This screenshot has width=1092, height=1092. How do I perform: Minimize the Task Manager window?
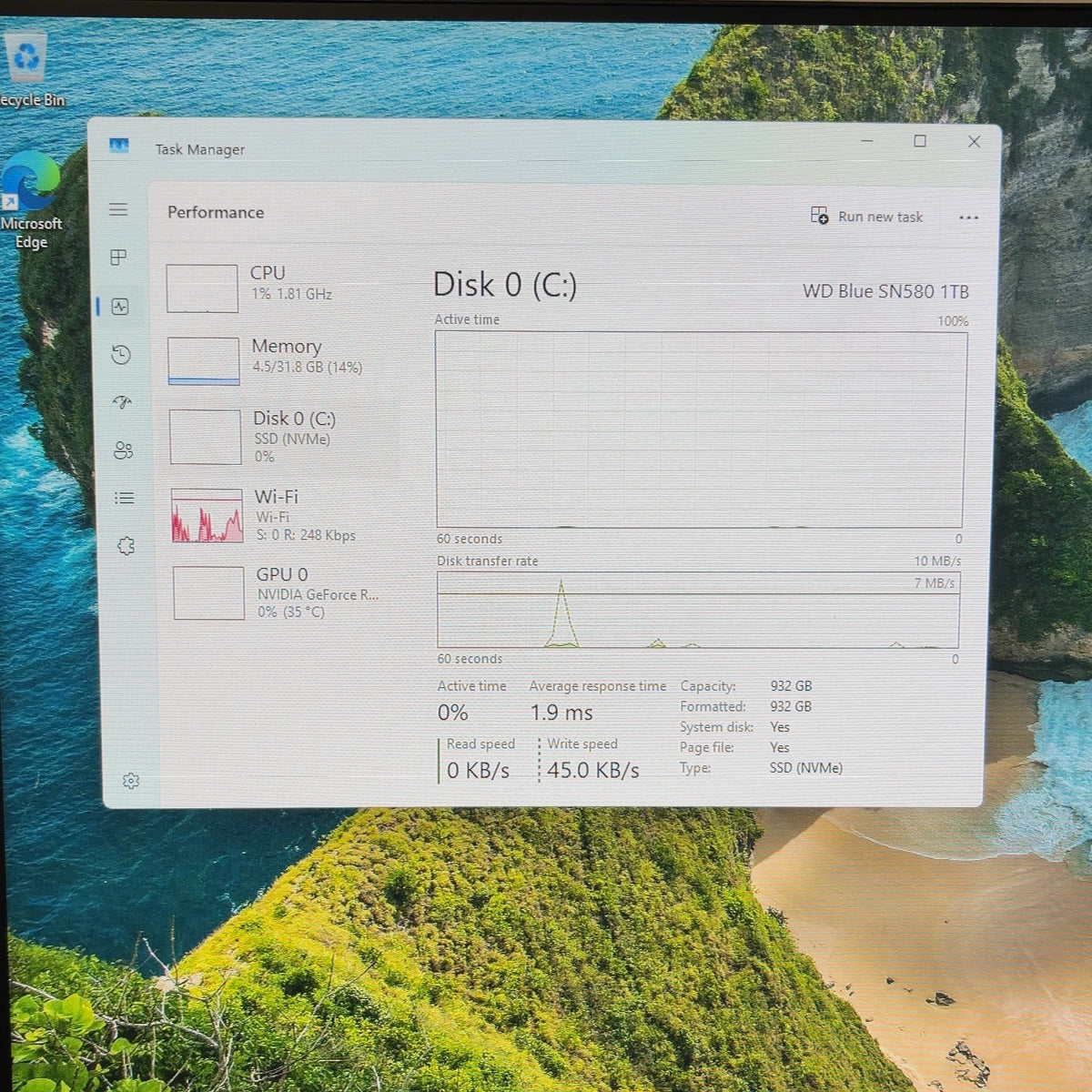point(867,141)
